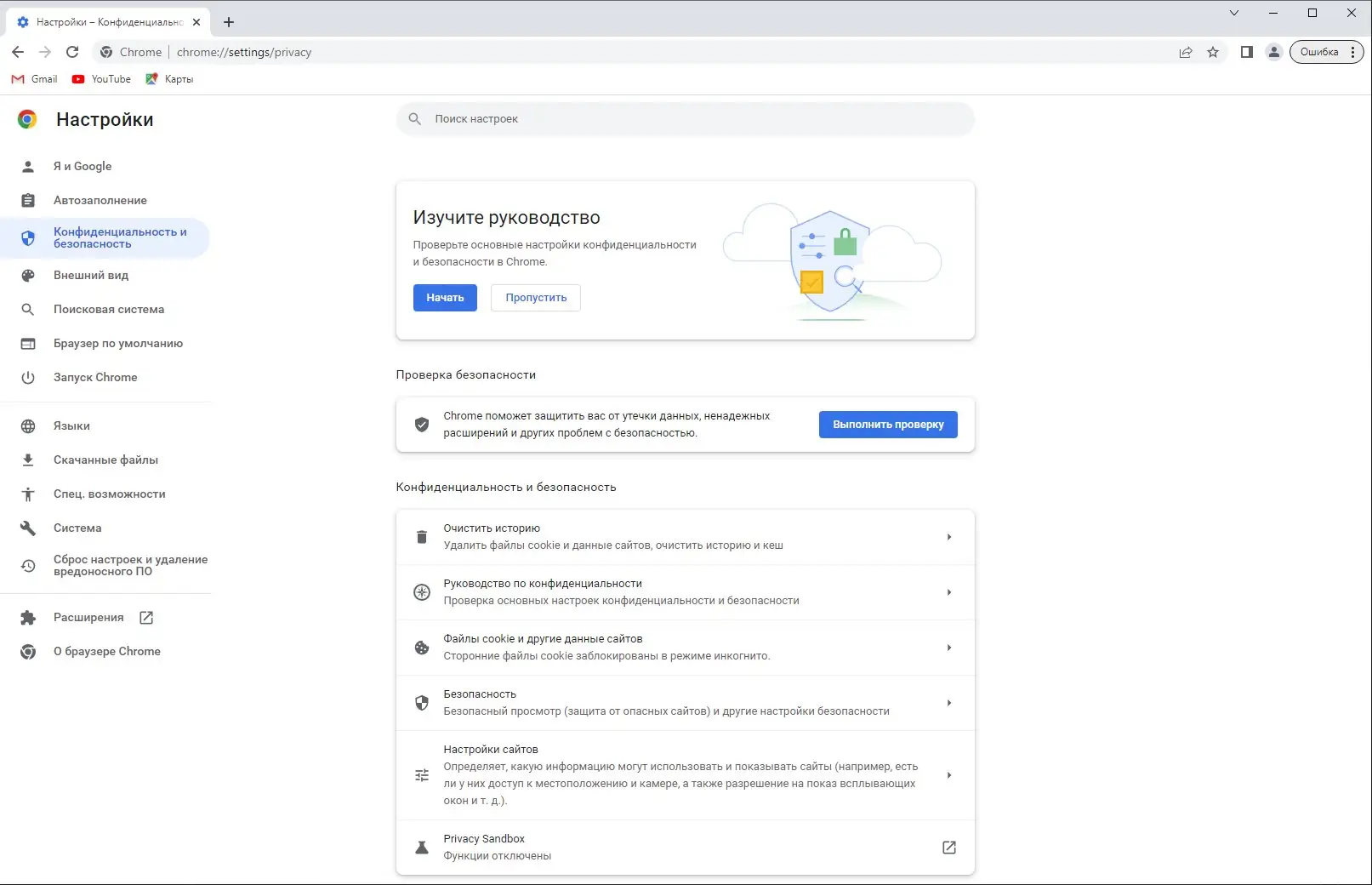Click the open-in-new-window icon beside Privacy Sandbox
The image size is (1372, 885).
point(949,848)
